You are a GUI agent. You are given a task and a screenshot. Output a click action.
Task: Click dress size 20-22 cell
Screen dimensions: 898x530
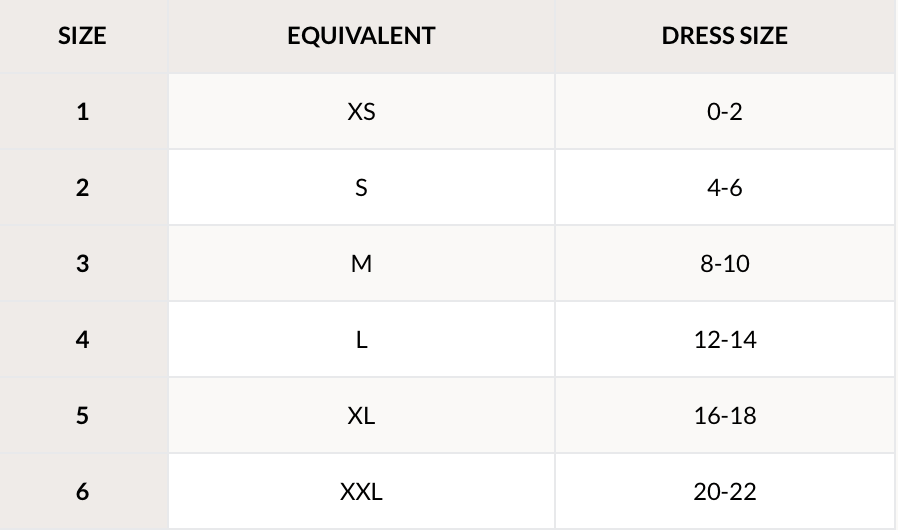(x=724, y=492)
